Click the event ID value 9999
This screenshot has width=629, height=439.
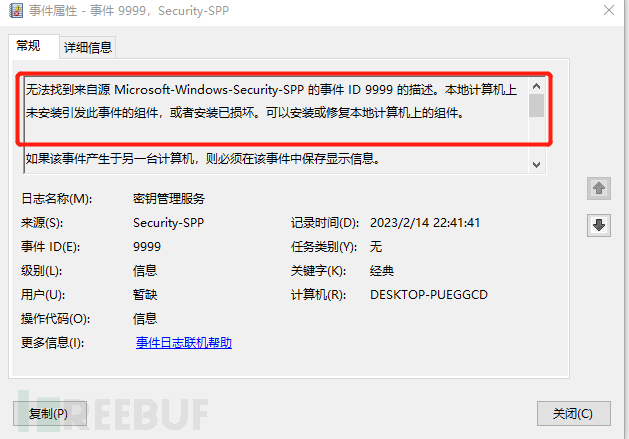point(147,247)
